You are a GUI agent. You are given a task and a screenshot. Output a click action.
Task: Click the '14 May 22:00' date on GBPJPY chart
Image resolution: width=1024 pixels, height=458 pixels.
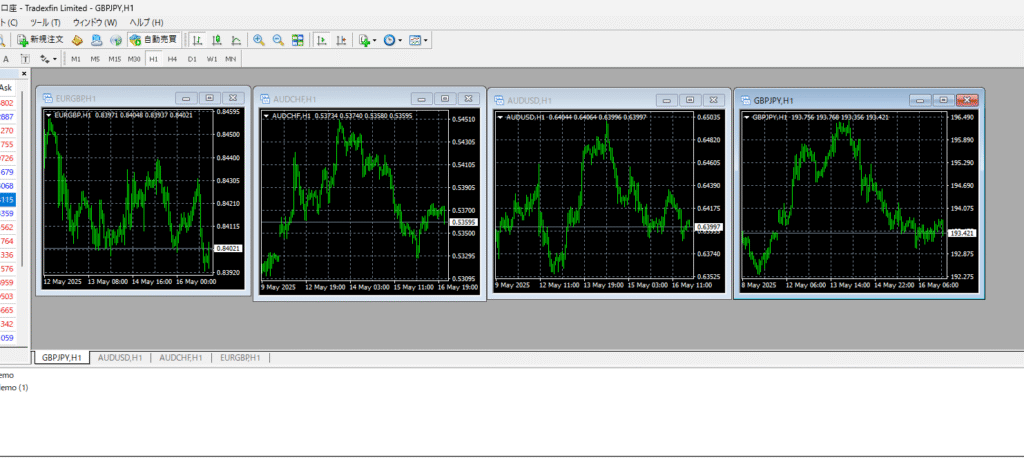[895, 285]
